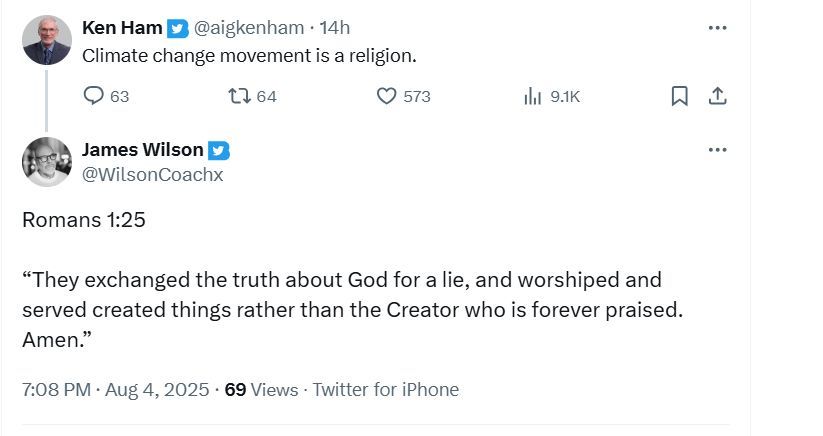Click the 14h timestamp on Ken Ham's tweet
The width and height of the screenshot is (823, 436).
pos(334,28)
